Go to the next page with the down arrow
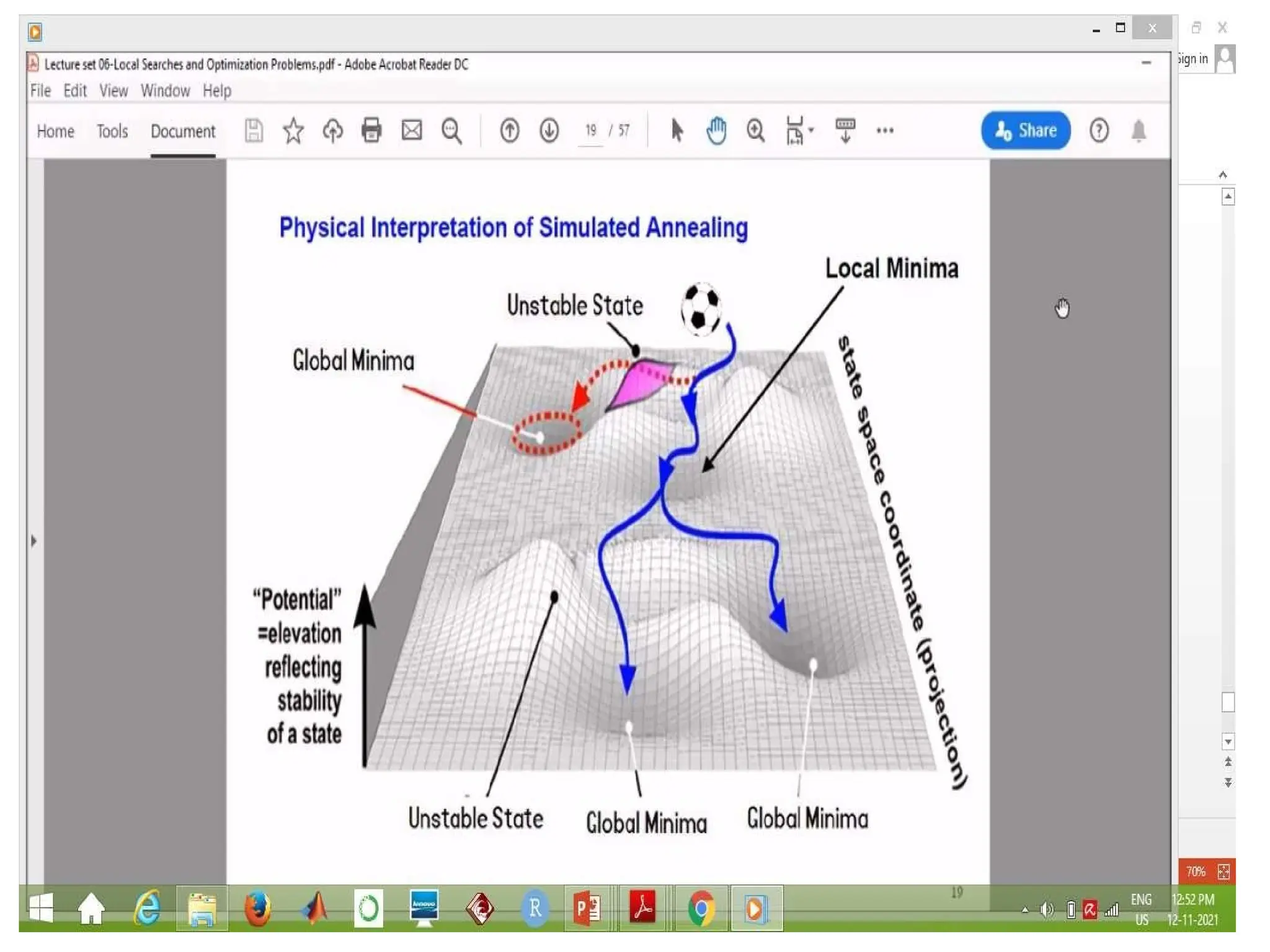This screenshot has height=952, width=1270. tap(549, 131)
